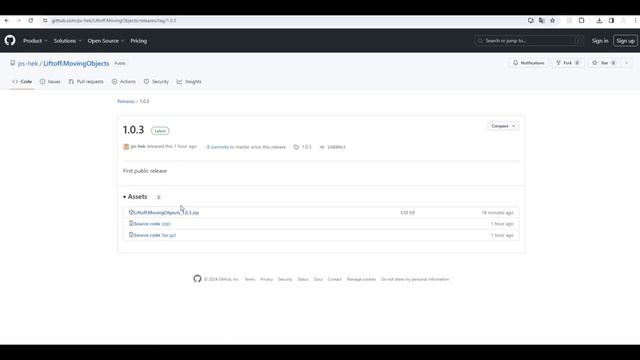The width and height of the screenshot is (640, 360).
Task: Click the Sign in link
Action: coord(600,41)
